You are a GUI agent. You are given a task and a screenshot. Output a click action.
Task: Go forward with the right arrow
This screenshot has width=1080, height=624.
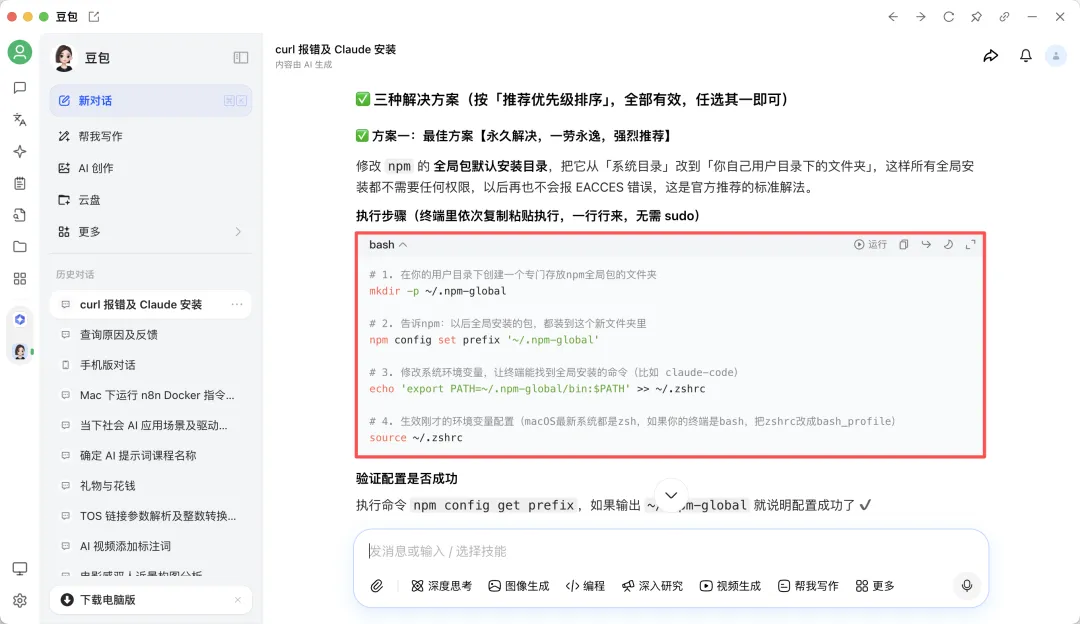click(921, 17)
